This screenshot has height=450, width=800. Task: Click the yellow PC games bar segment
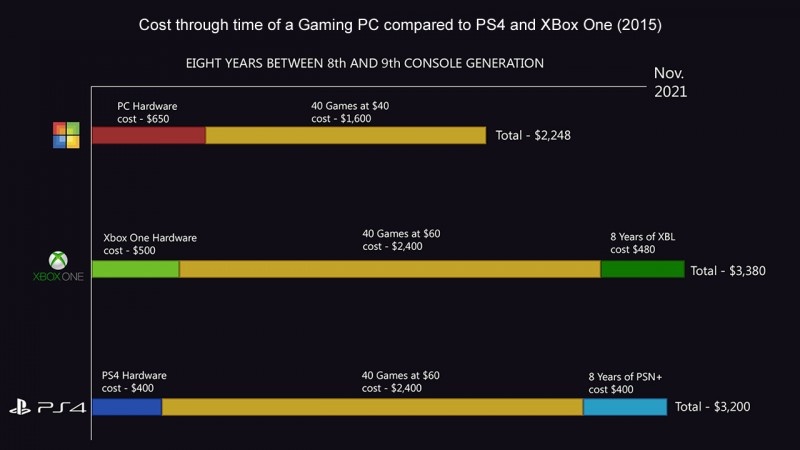click(x=345, y=135)
